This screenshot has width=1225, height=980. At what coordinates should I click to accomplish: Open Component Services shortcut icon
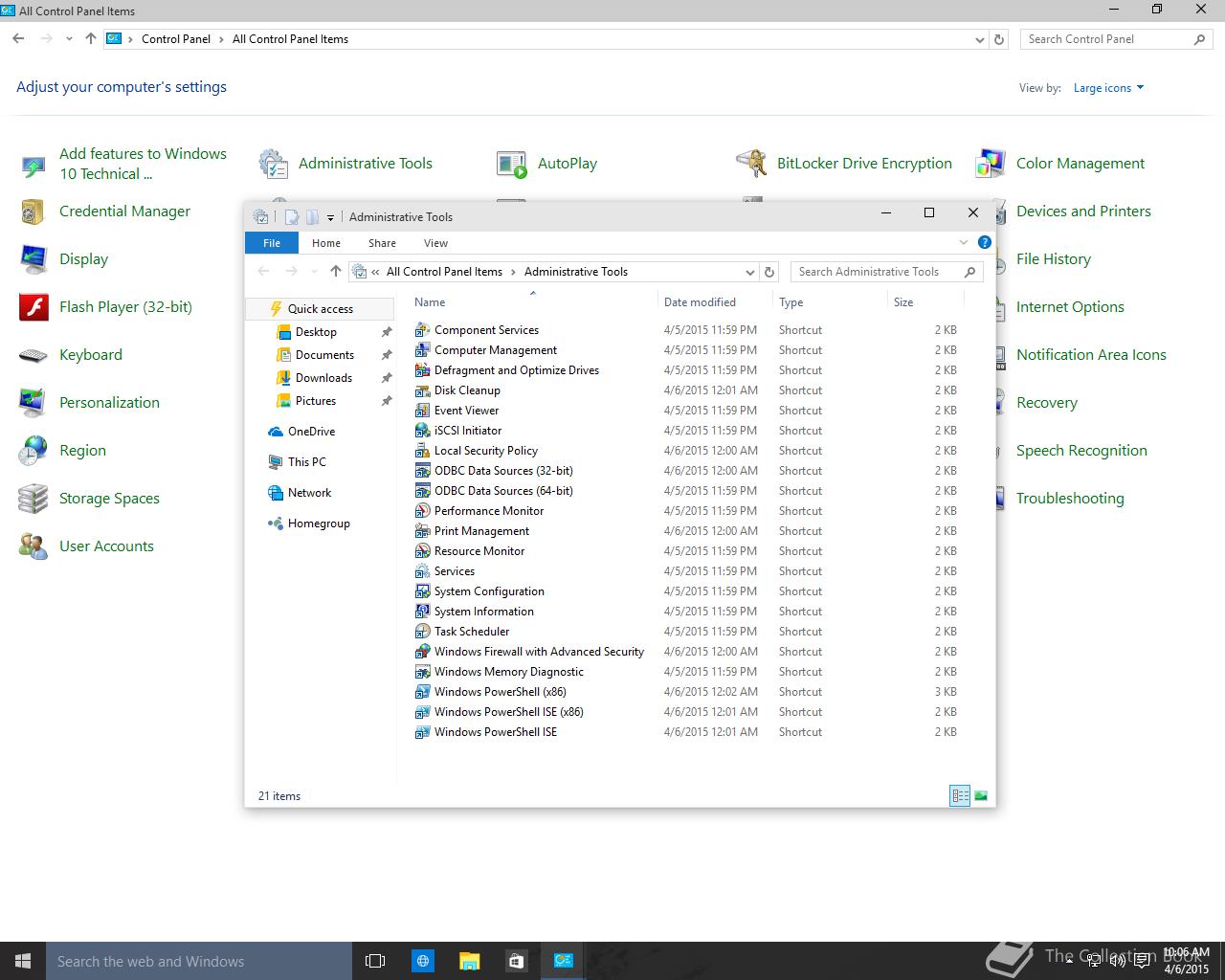(422, 330)
